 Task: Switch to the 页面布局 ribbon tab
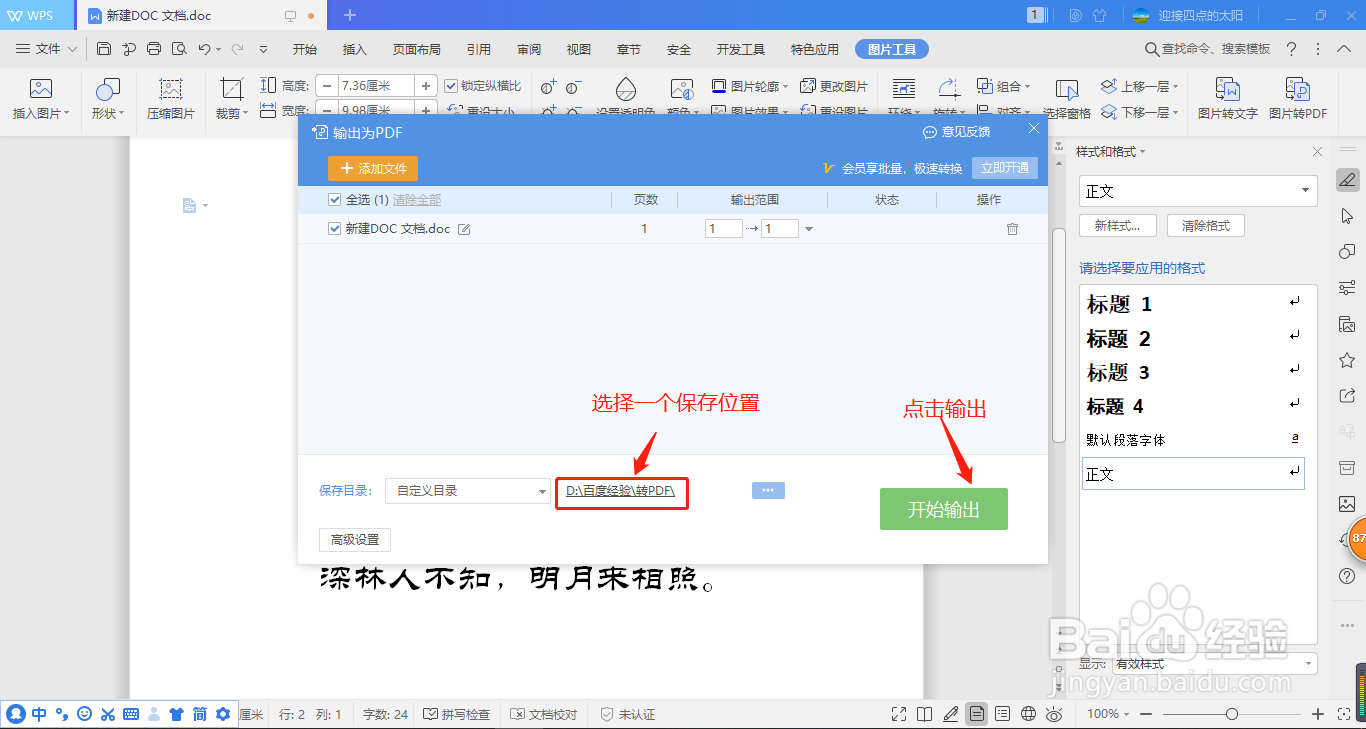point(416,47)
